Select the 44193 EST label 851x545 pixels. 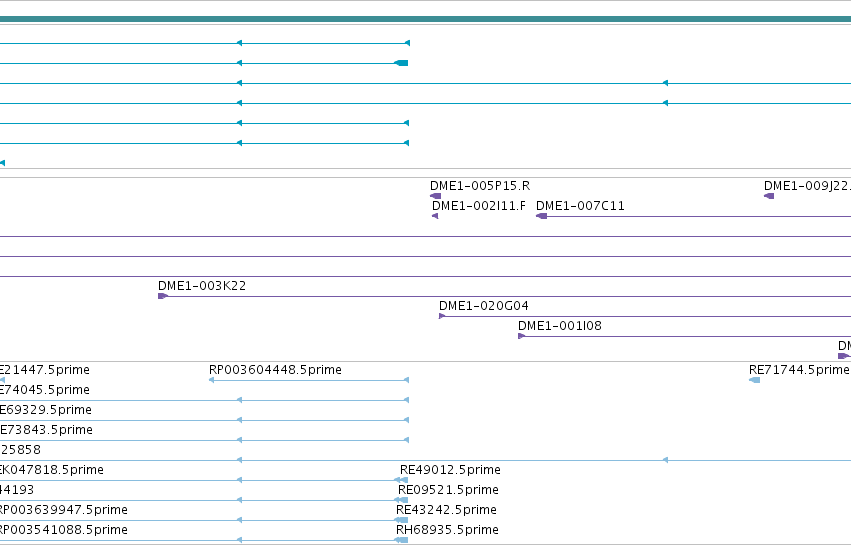point(17,490)
